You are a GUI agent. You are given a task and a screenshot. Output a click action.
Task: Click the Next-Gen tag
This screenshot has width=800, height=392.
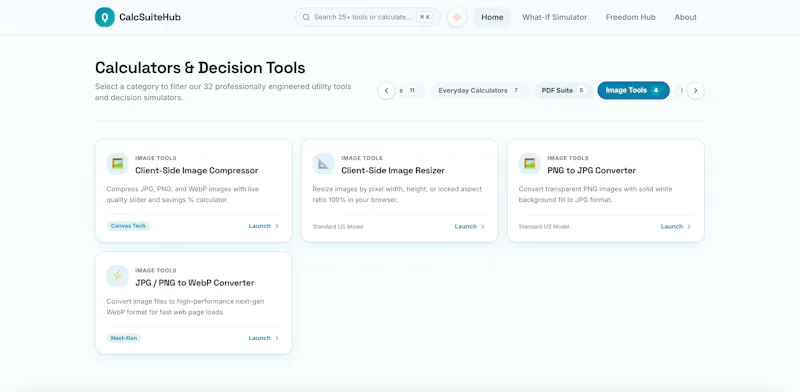(123, 338)
